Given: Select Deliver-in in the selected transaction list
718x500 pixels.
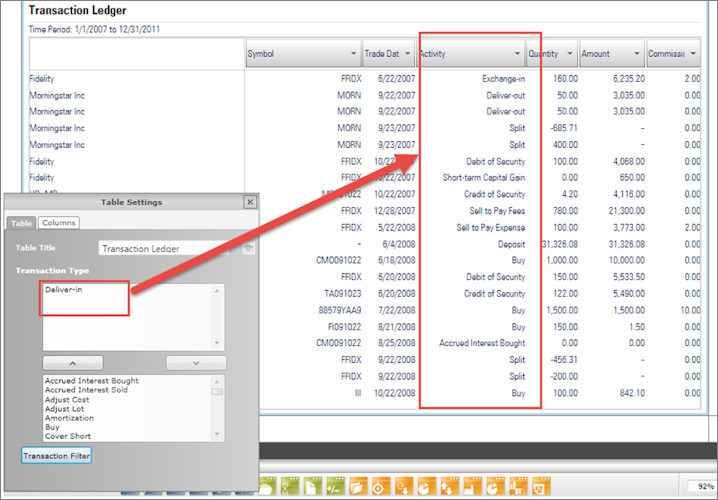Looking at the screenshot, I should pyautogui.click(x=64, y=290).
